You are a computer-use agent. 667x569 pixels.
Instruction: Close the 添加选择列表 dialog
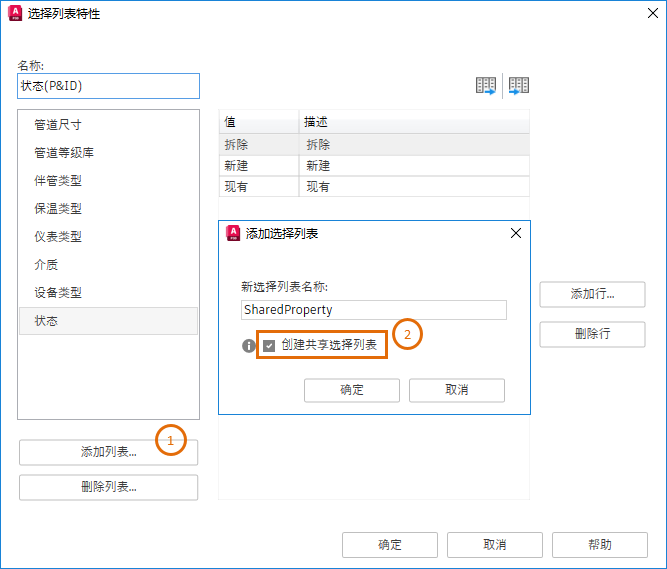(x=516, y=233)
